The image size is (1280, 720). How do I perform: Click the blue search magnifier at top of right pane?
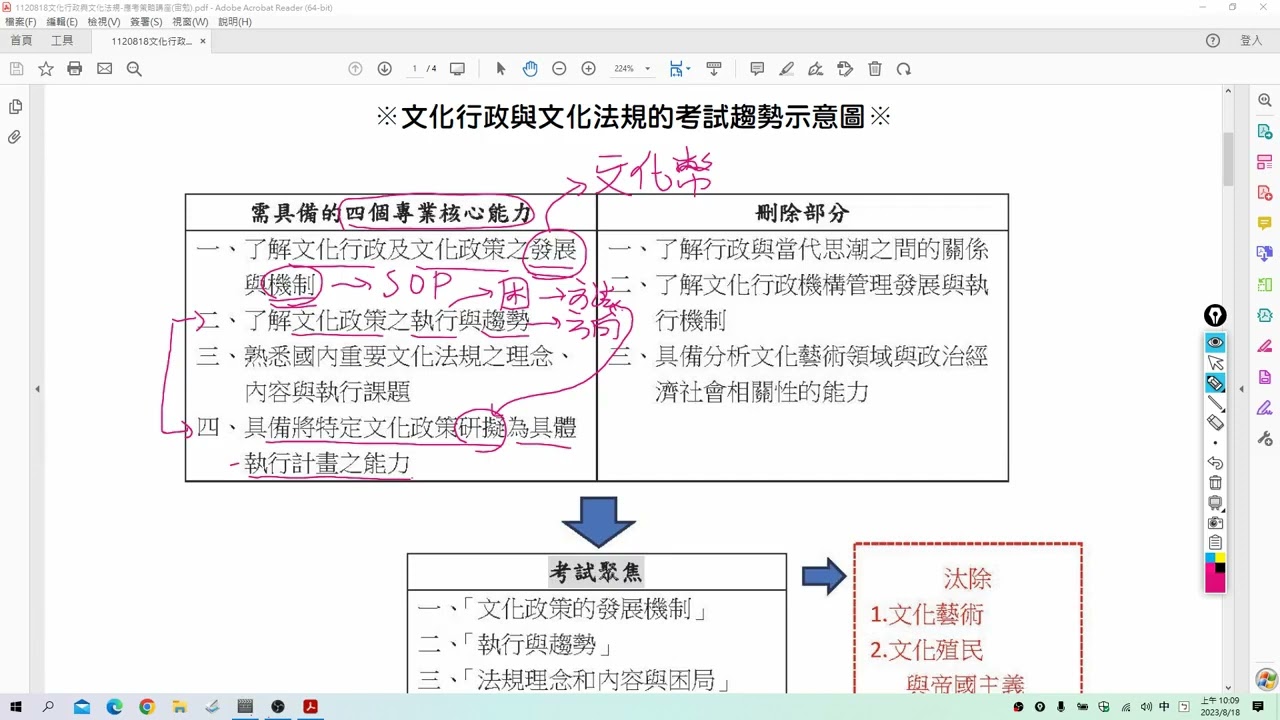(1264, 101)
